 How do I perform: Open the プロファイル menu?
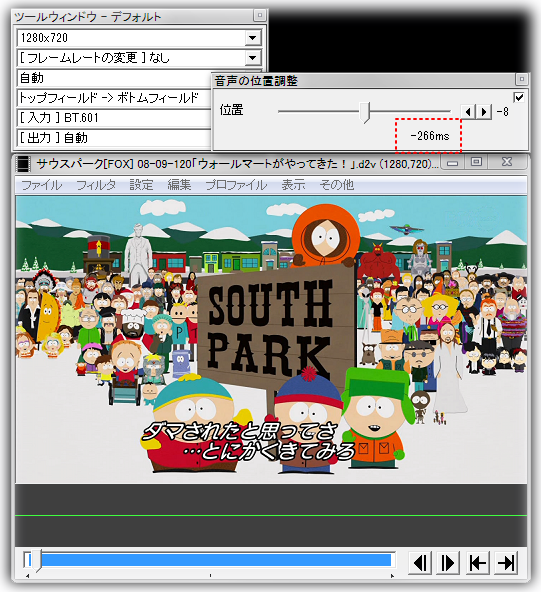click(236, 185)
